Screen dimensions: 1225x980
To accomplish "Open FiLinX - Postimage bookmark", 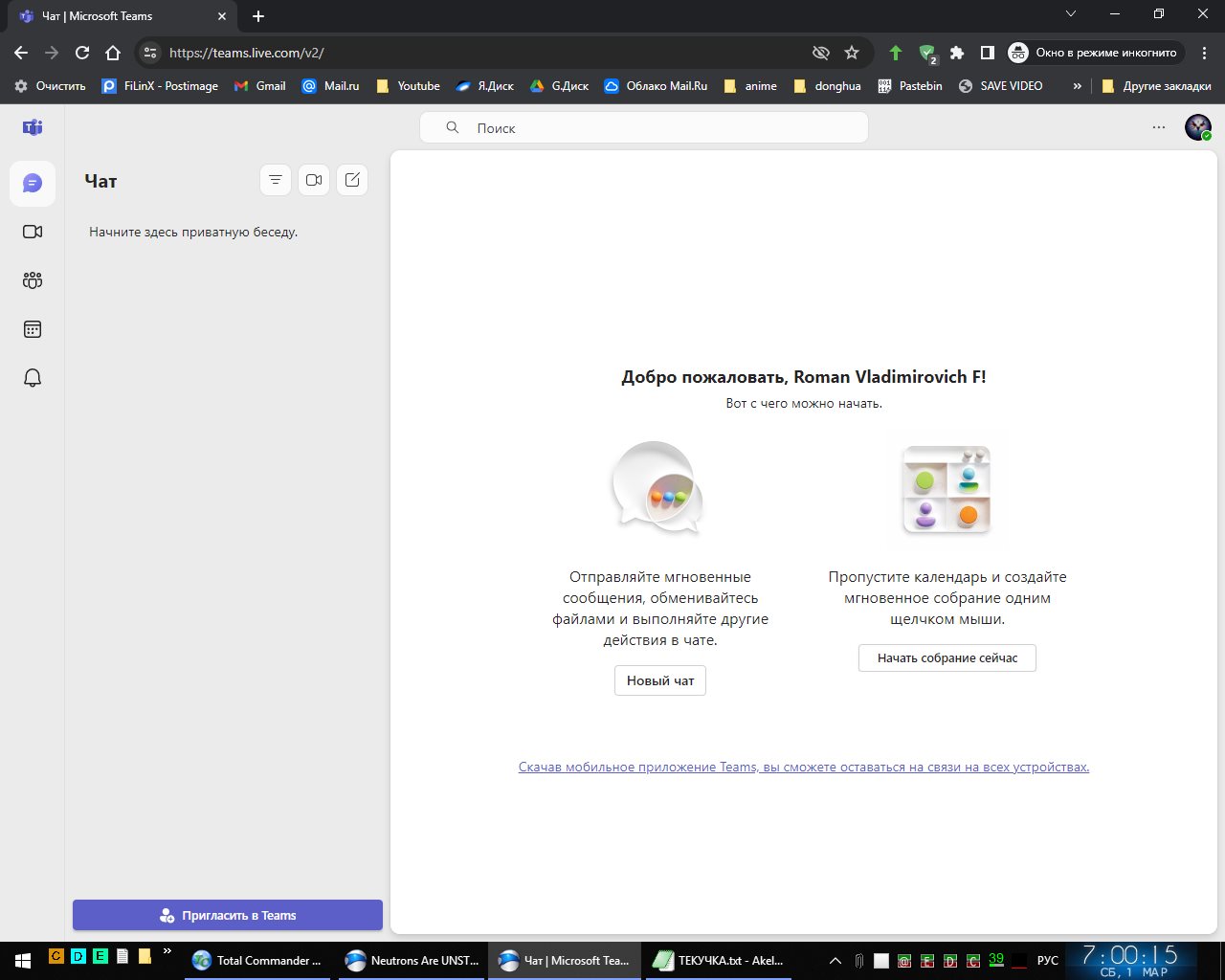I will click(161, 86).
